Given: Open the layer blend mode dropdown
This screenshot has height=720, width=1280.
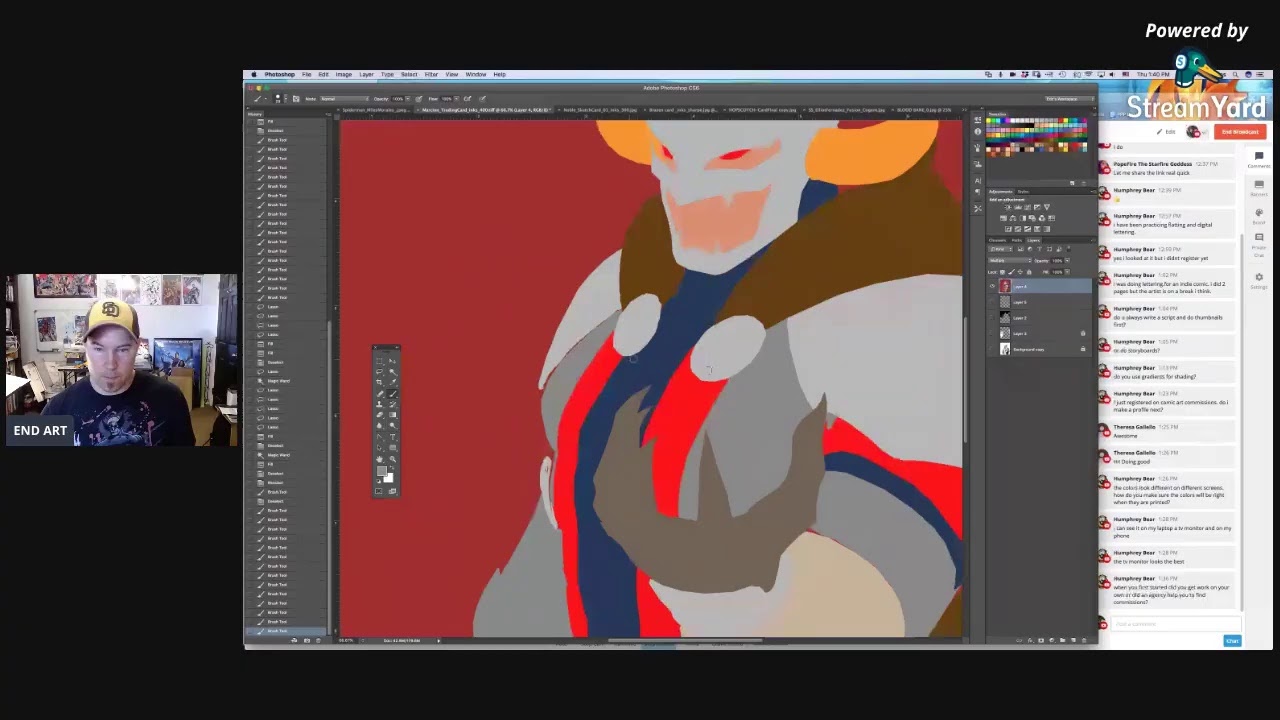Looking at the screenshot, I should pyautogui.click(x=1009, y=261).
